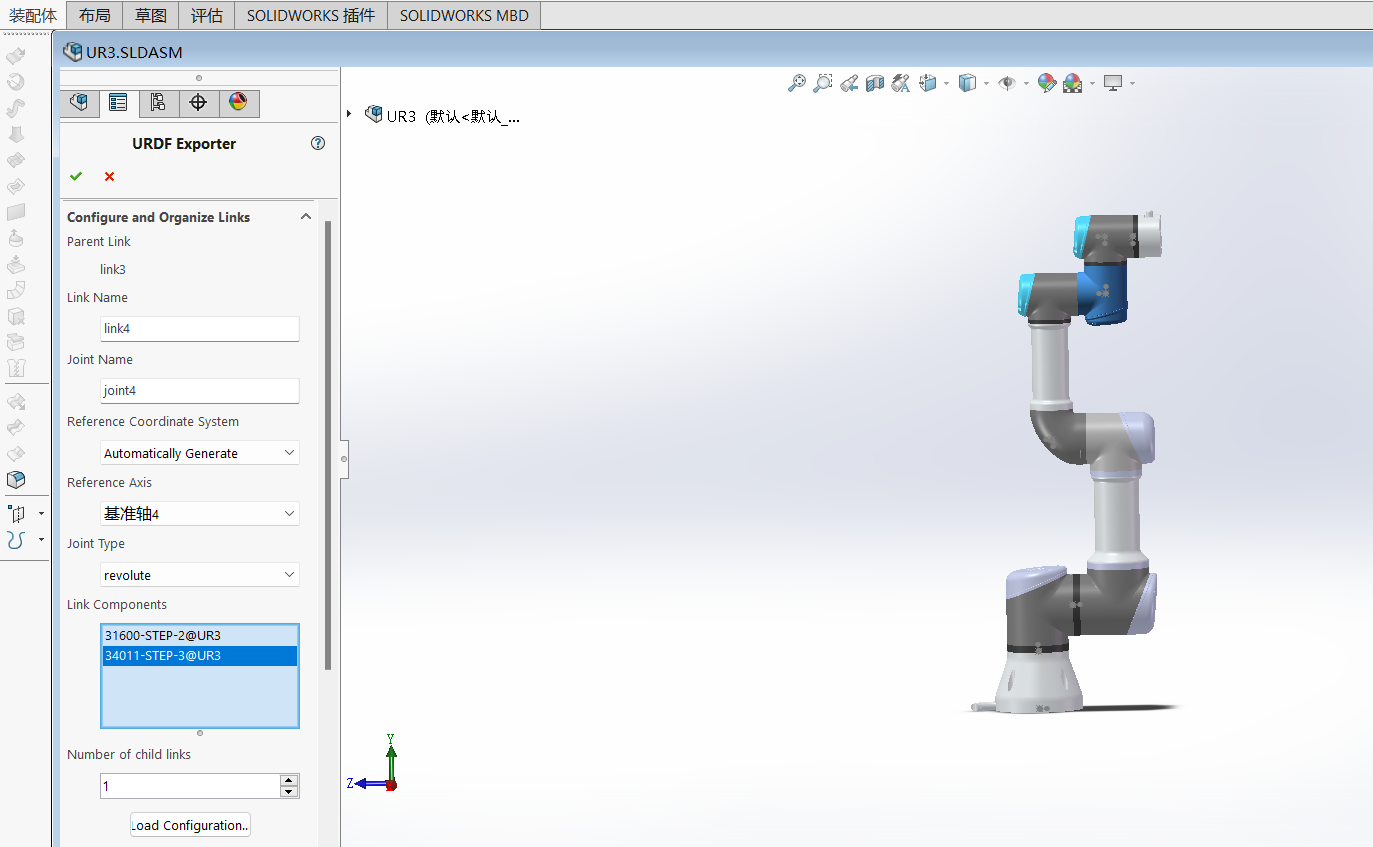The image size is (1373, 847).
Task: Switch to the 评估 ribbon tab
Action: 206,15
